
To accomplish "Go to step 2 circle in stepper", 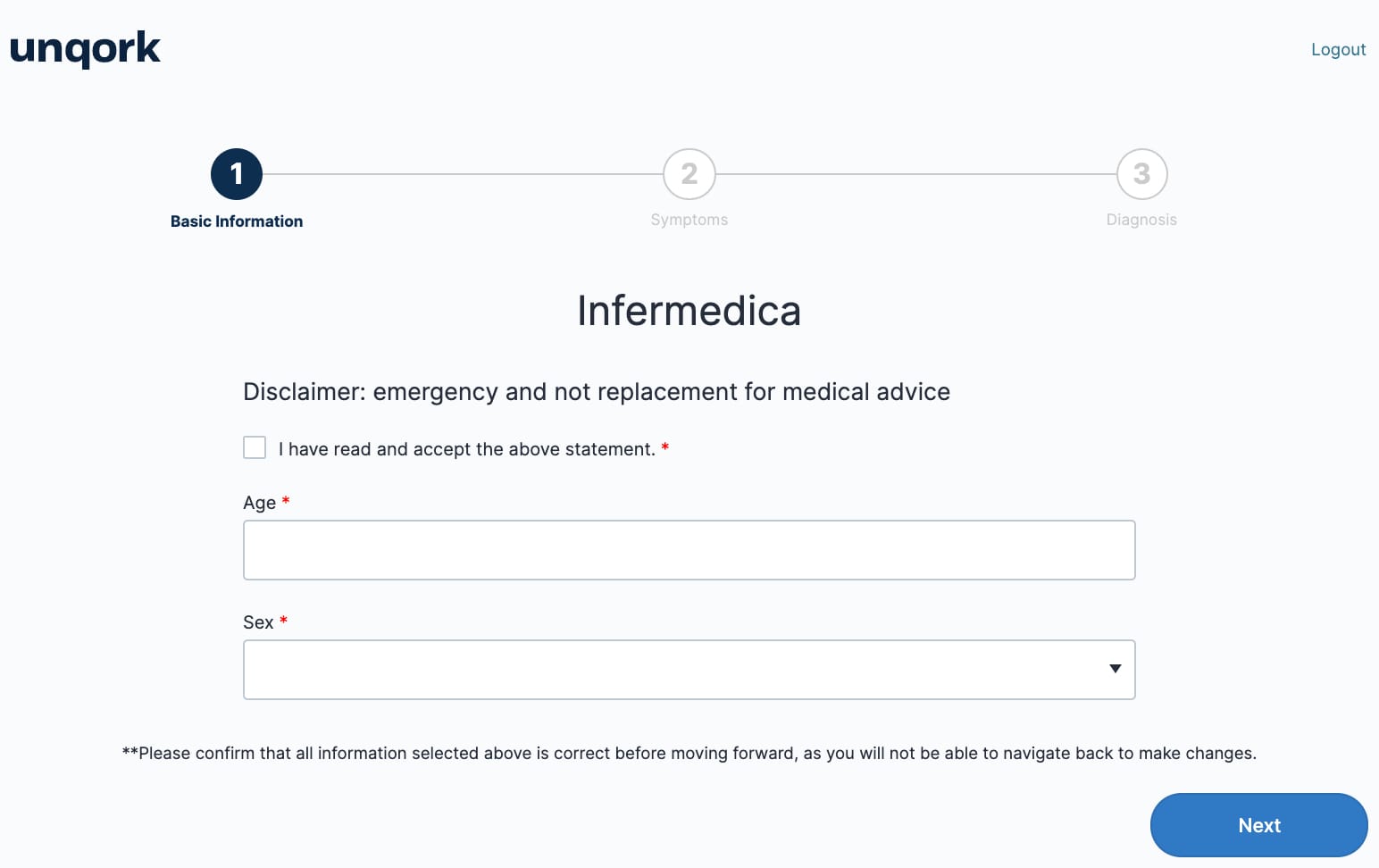I will pos(689,174).
